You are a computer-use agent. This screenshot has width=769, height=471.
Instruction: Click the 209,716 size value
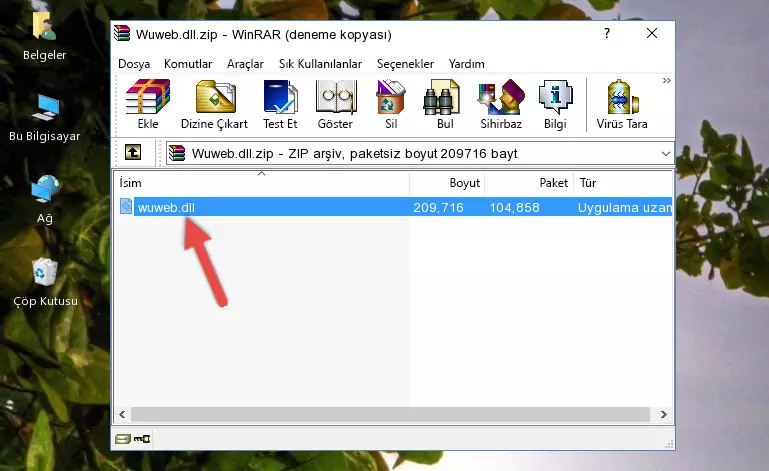point(438,208)
